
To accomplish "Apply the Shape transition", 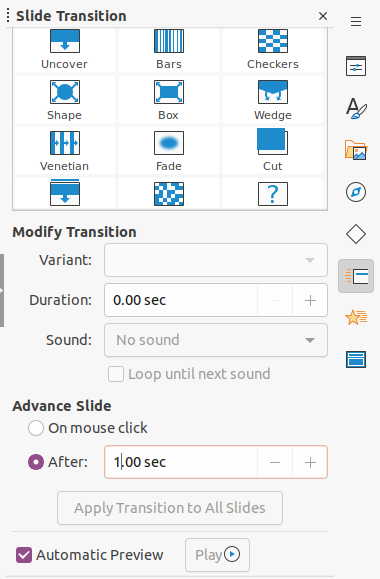I will (x=65, y=99).
